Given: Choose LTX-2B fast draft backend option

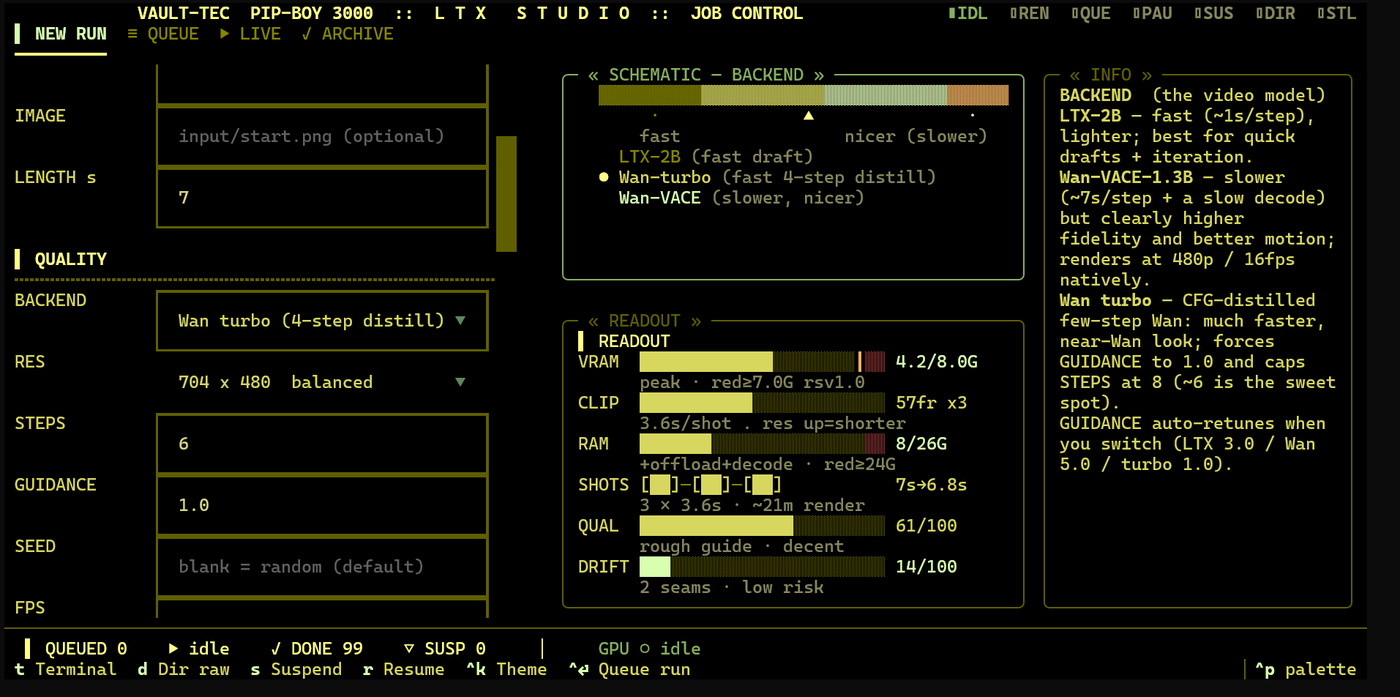Looking at the screenshot, I should 716,157.
